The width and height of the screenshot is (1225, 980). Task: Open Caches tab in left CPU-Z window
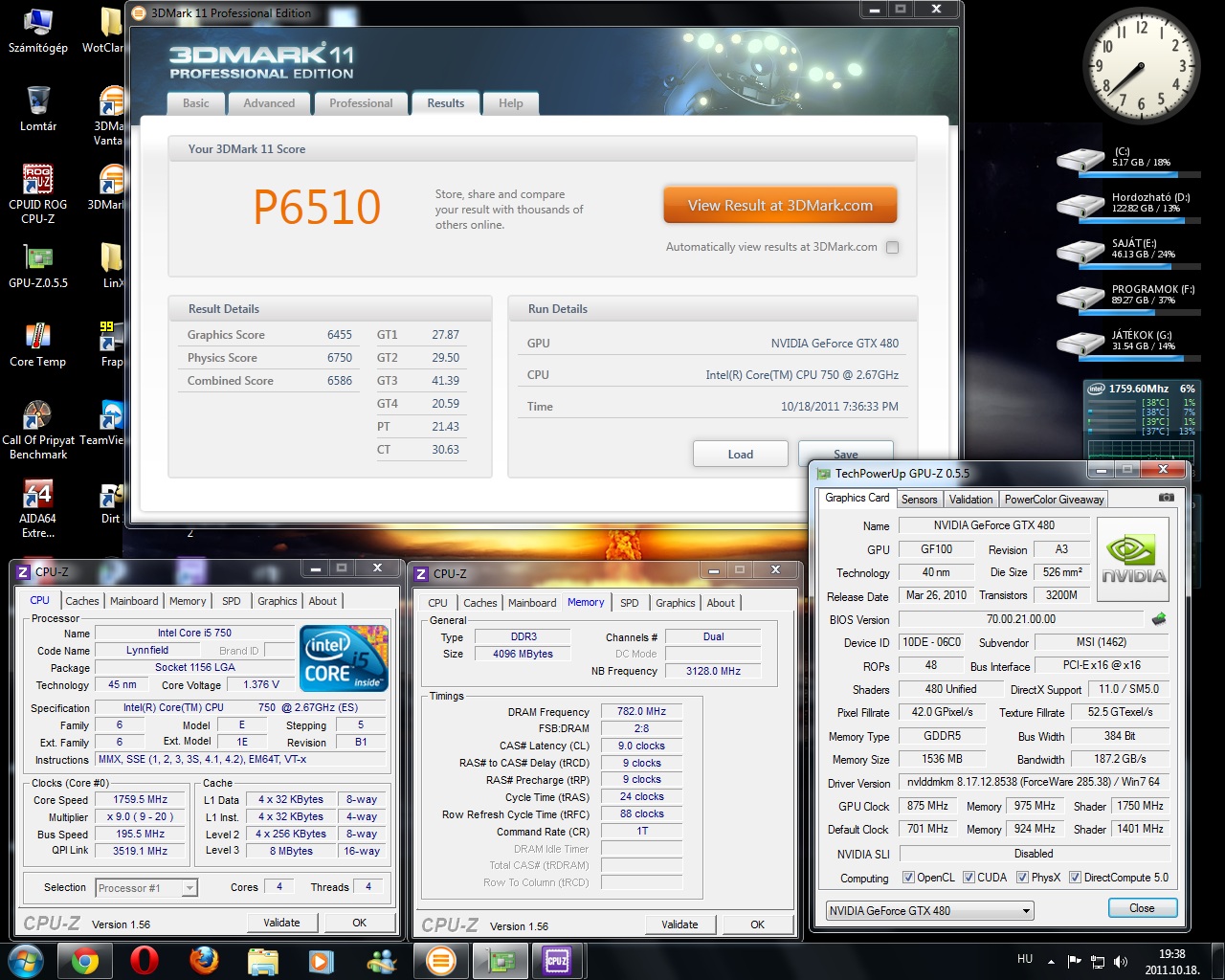tap(82, 601)
